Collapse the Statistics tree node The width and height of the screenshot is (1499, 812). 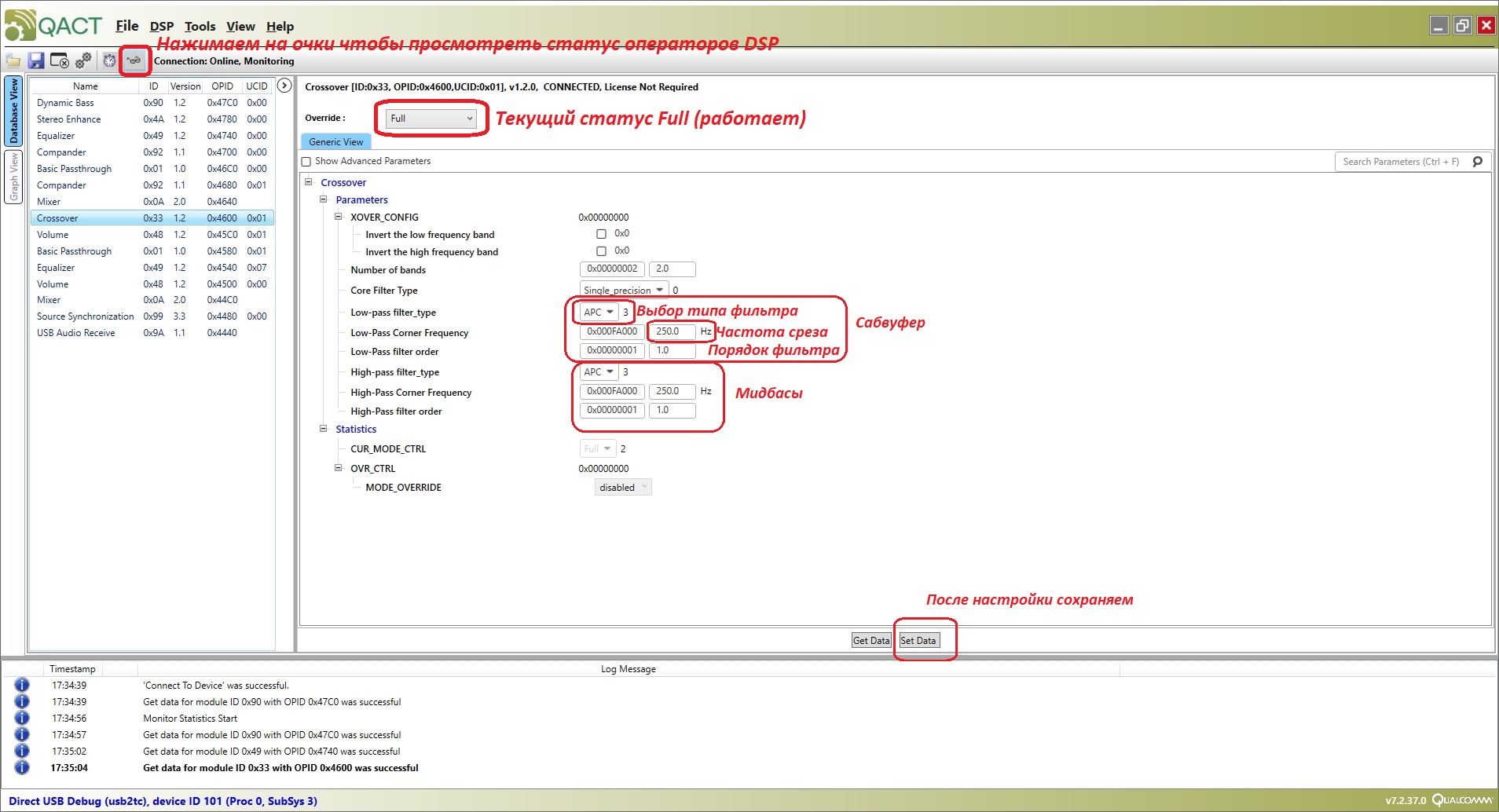coord(323,429)
